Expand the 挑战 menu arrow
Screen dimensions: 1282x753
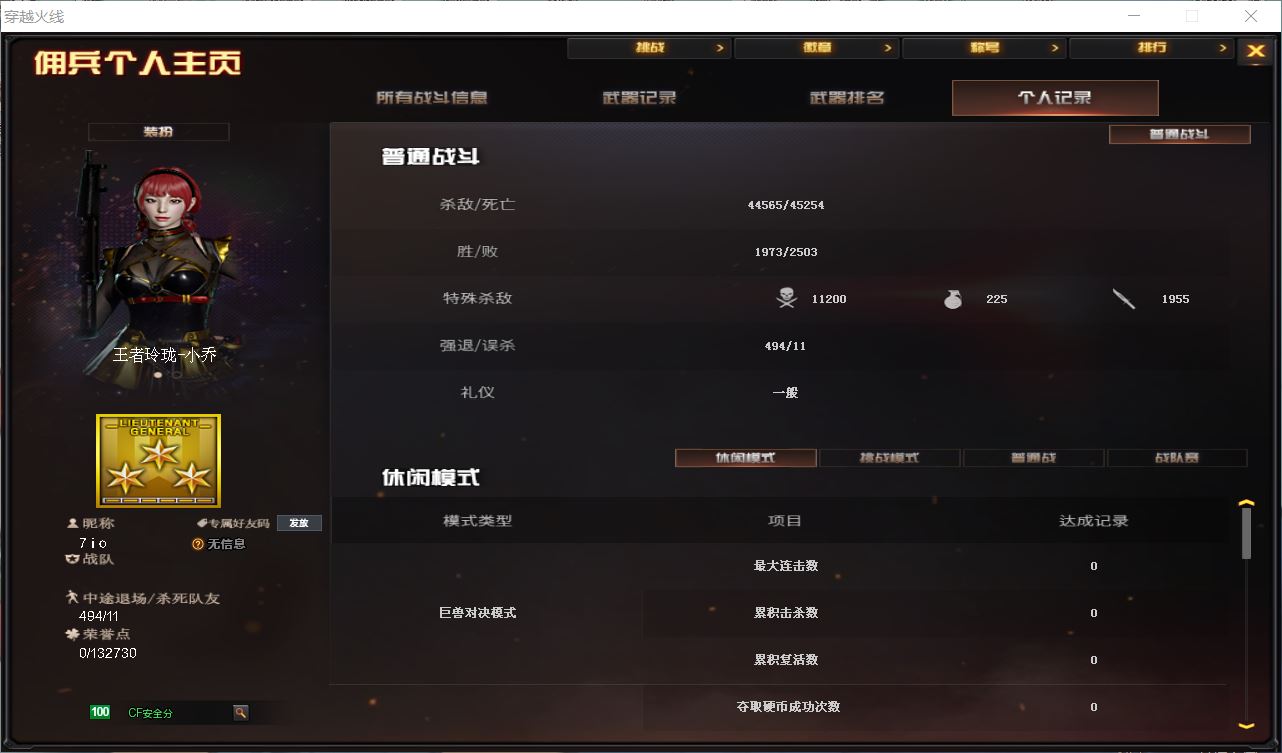click(719, 48)
